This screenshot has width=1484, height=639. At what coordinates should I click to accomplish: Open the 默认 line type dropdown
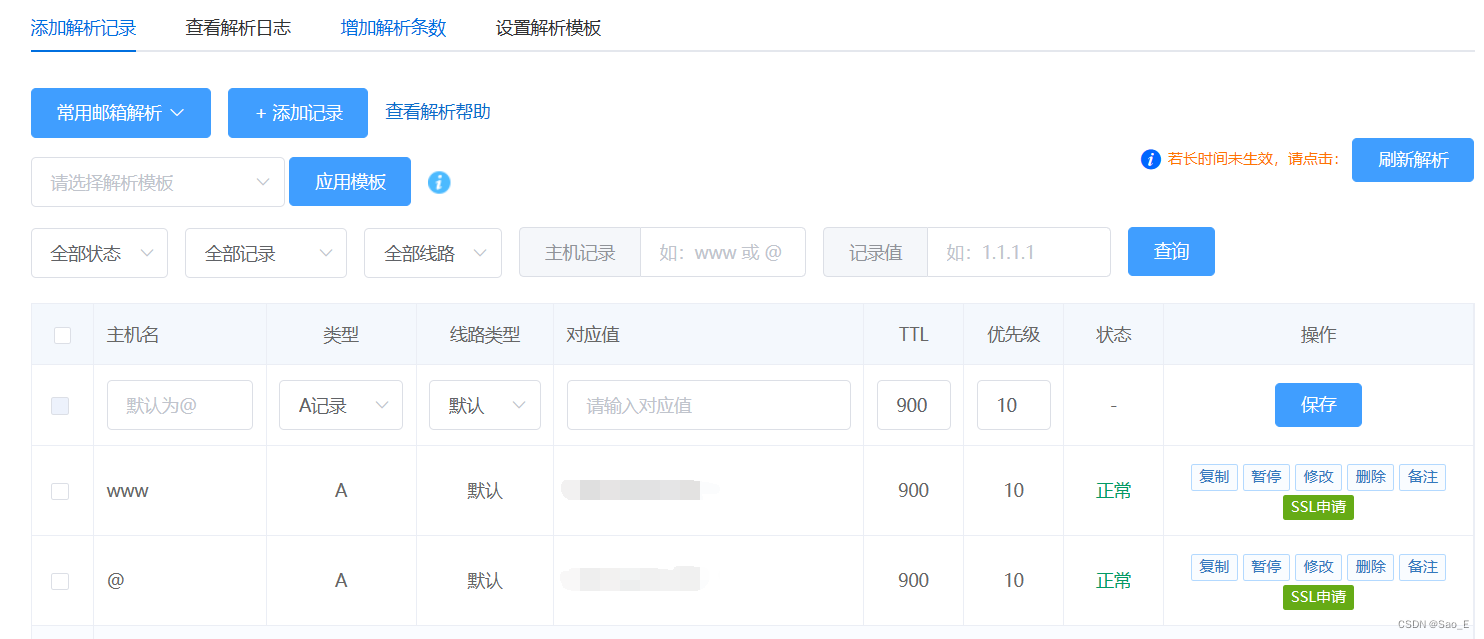(485, 404)
